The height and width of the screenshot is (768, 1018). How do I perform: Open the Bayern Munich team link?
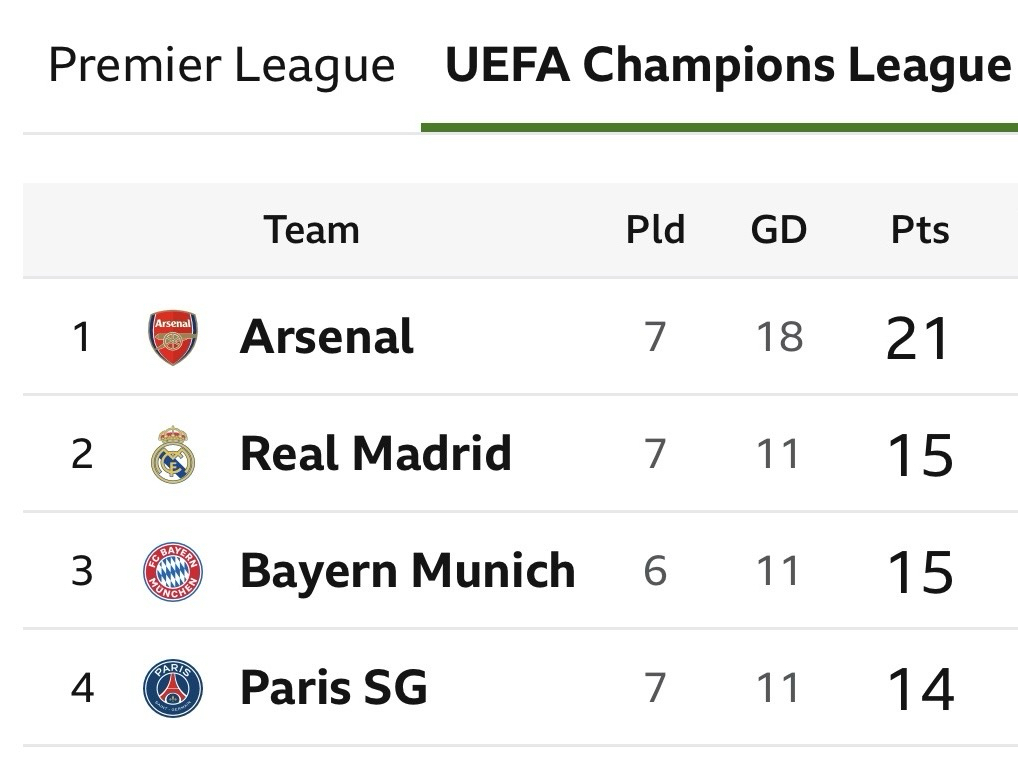pos(407,571)
